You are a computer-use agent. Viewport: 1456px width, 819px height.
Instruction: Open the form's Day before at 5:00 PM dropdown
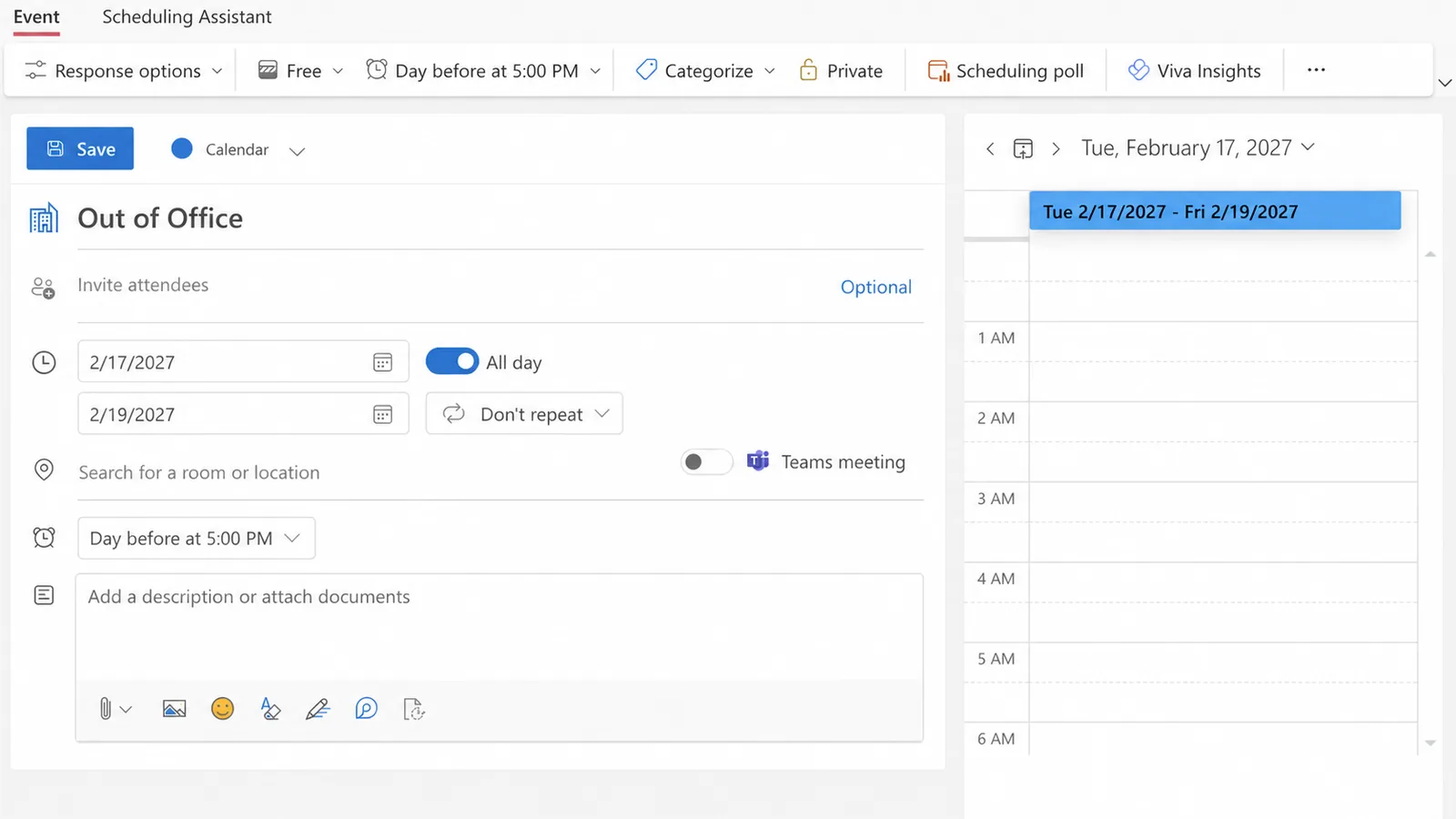coord(197,538)
